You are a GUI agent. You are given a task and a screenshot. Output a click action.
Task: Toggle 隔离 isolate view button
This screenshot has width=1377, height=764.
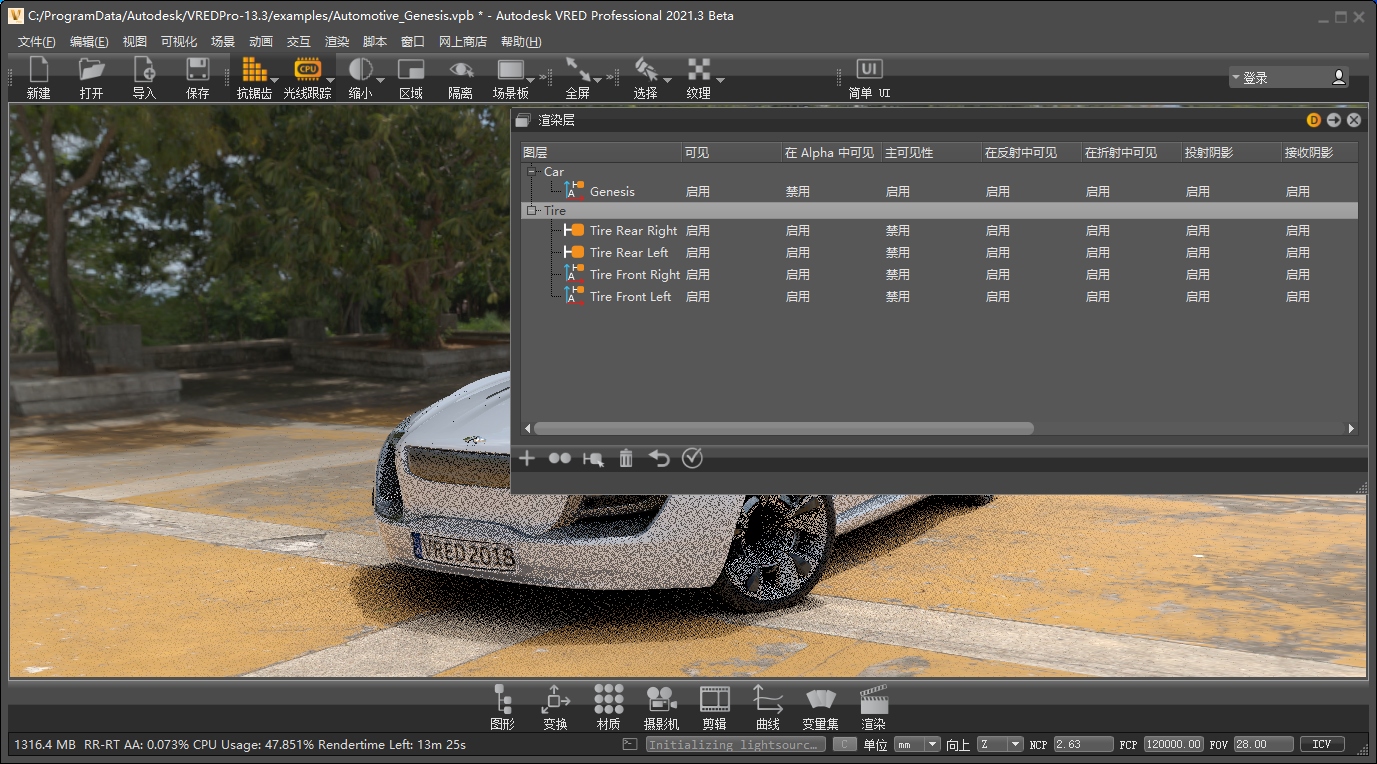click(x=460, y=77)
